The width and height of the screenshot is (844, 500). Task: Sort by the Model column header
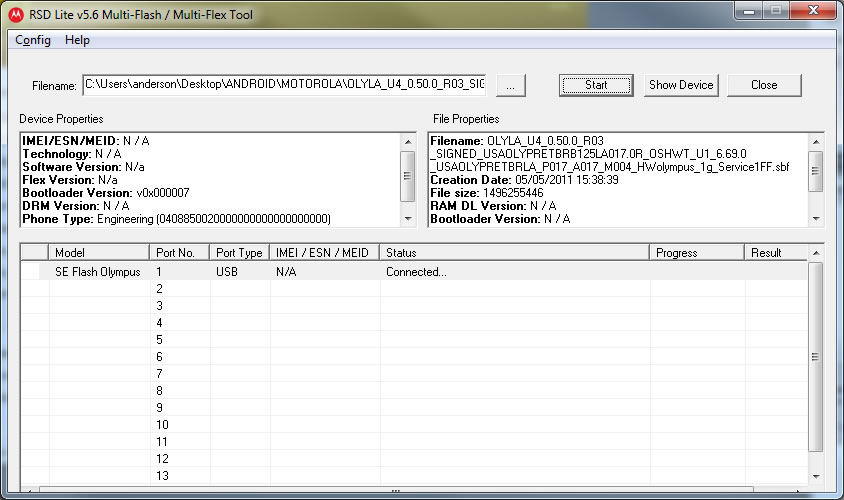tap(99, 252)
